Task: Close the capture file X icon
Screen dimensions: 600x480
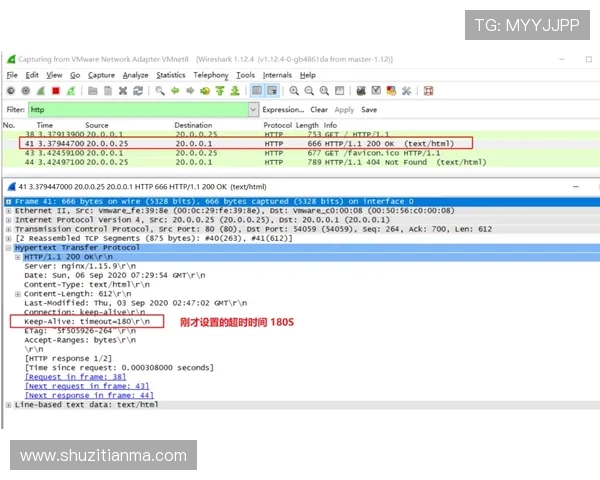Action: [123, 91]
